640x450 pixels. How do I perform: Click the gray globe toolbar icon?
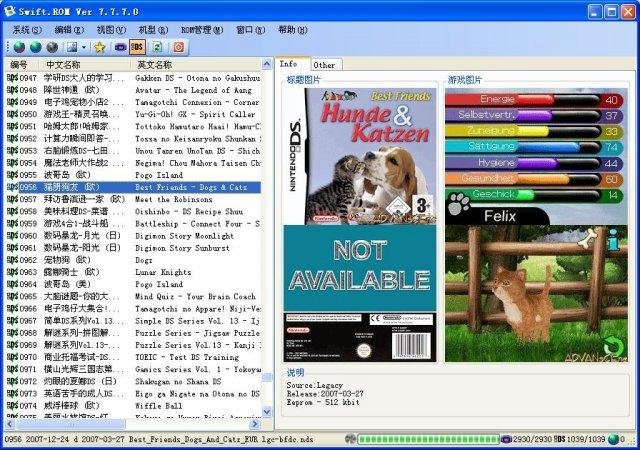coord(52,47)
